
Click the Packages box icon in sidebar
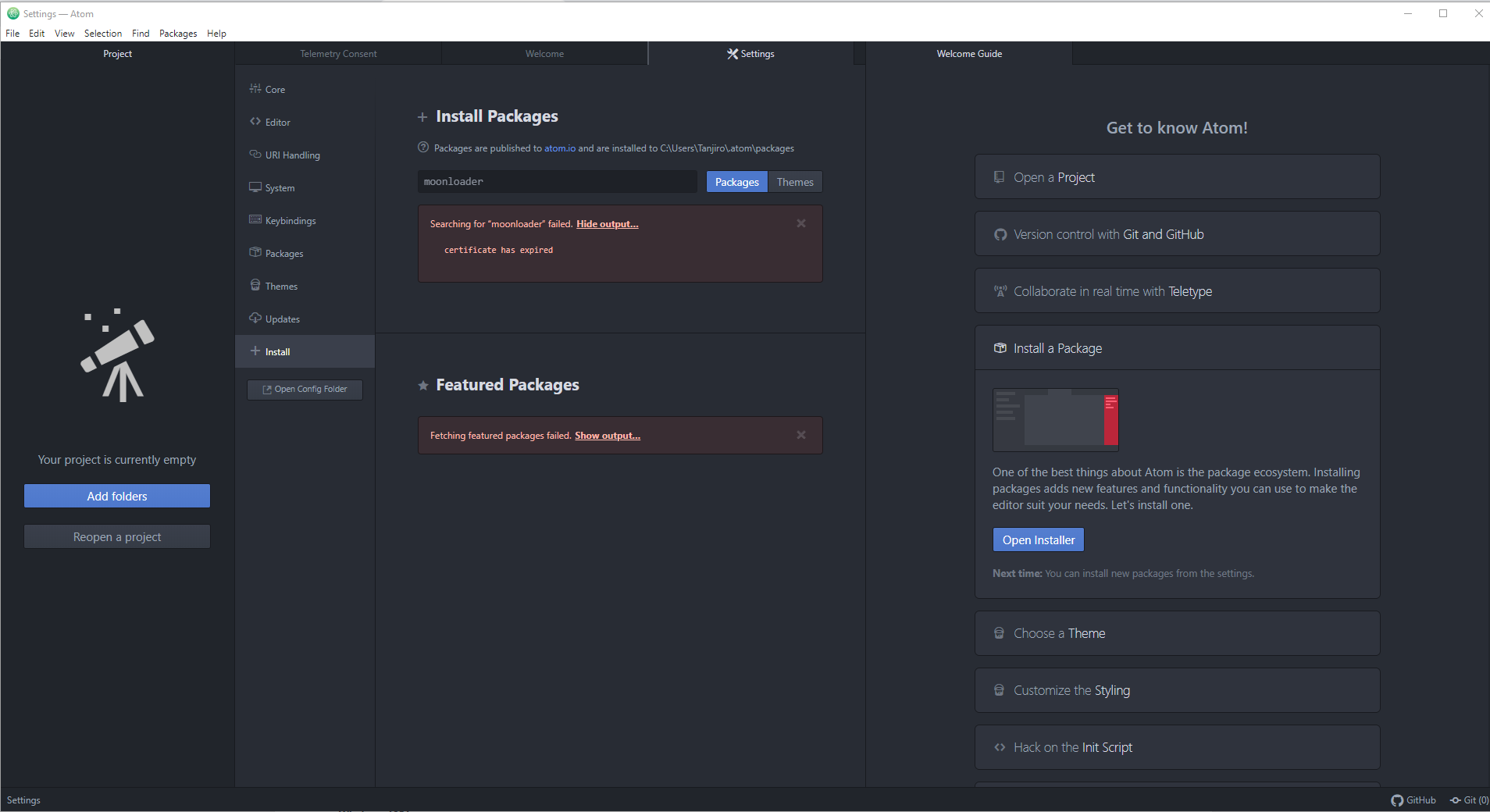pyautogui.click(x=255, y=253)
